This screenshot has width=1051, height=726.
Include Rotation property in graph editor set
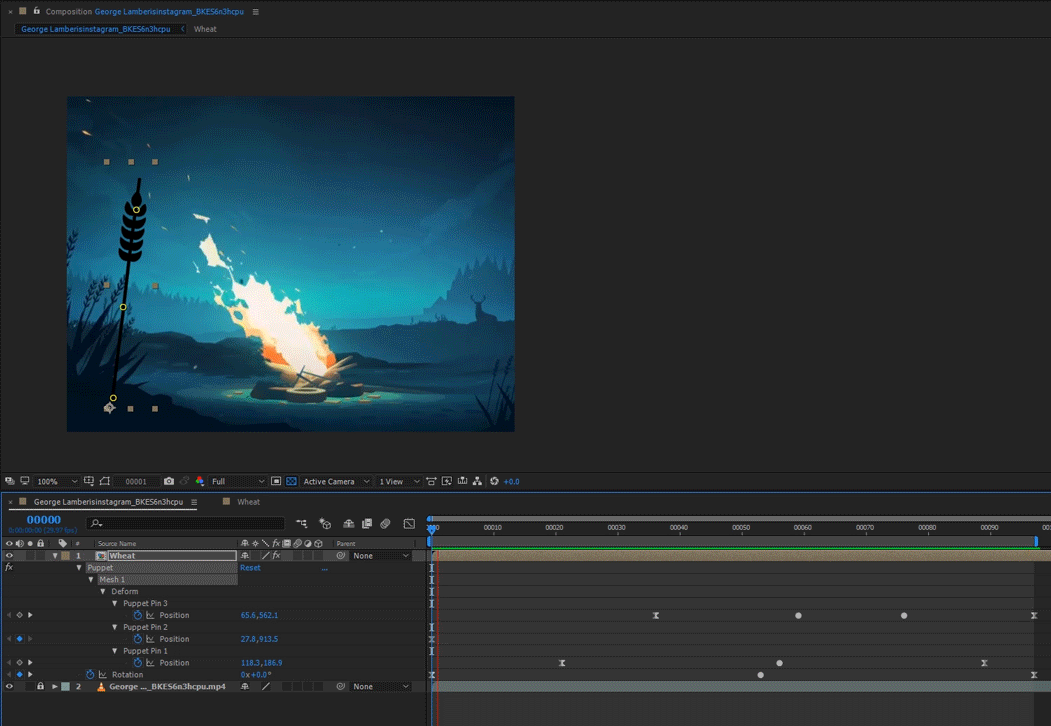point(103,674)
